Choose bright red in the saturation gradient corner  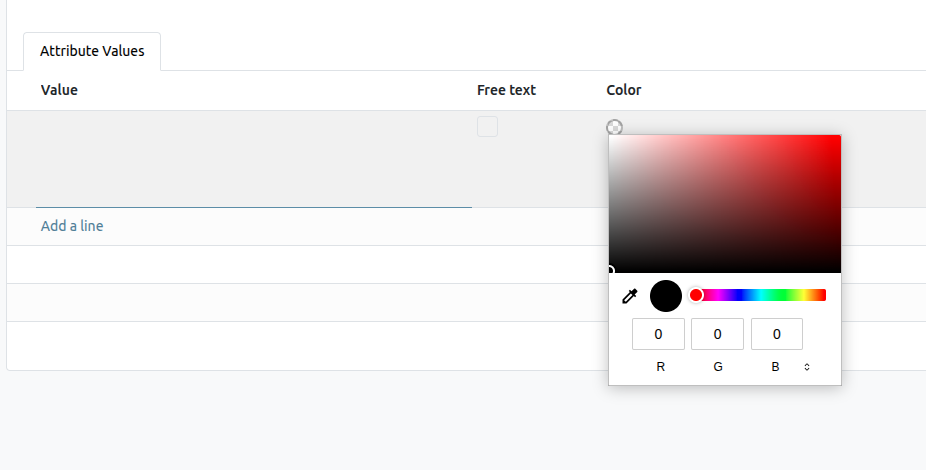click(838, 138)
